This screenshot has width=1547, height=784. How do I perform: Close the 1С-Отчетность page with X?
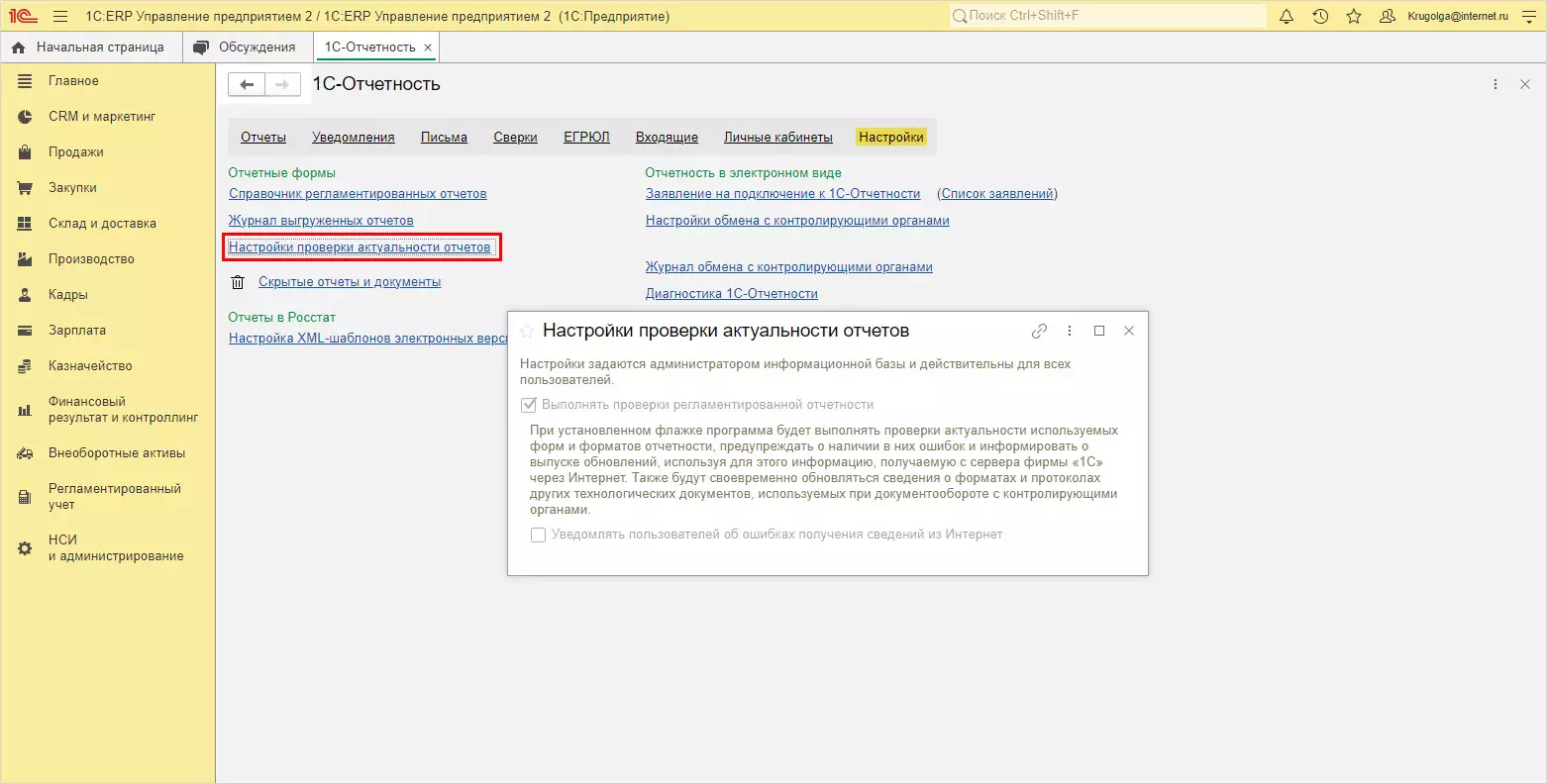tap(1525, 85)
